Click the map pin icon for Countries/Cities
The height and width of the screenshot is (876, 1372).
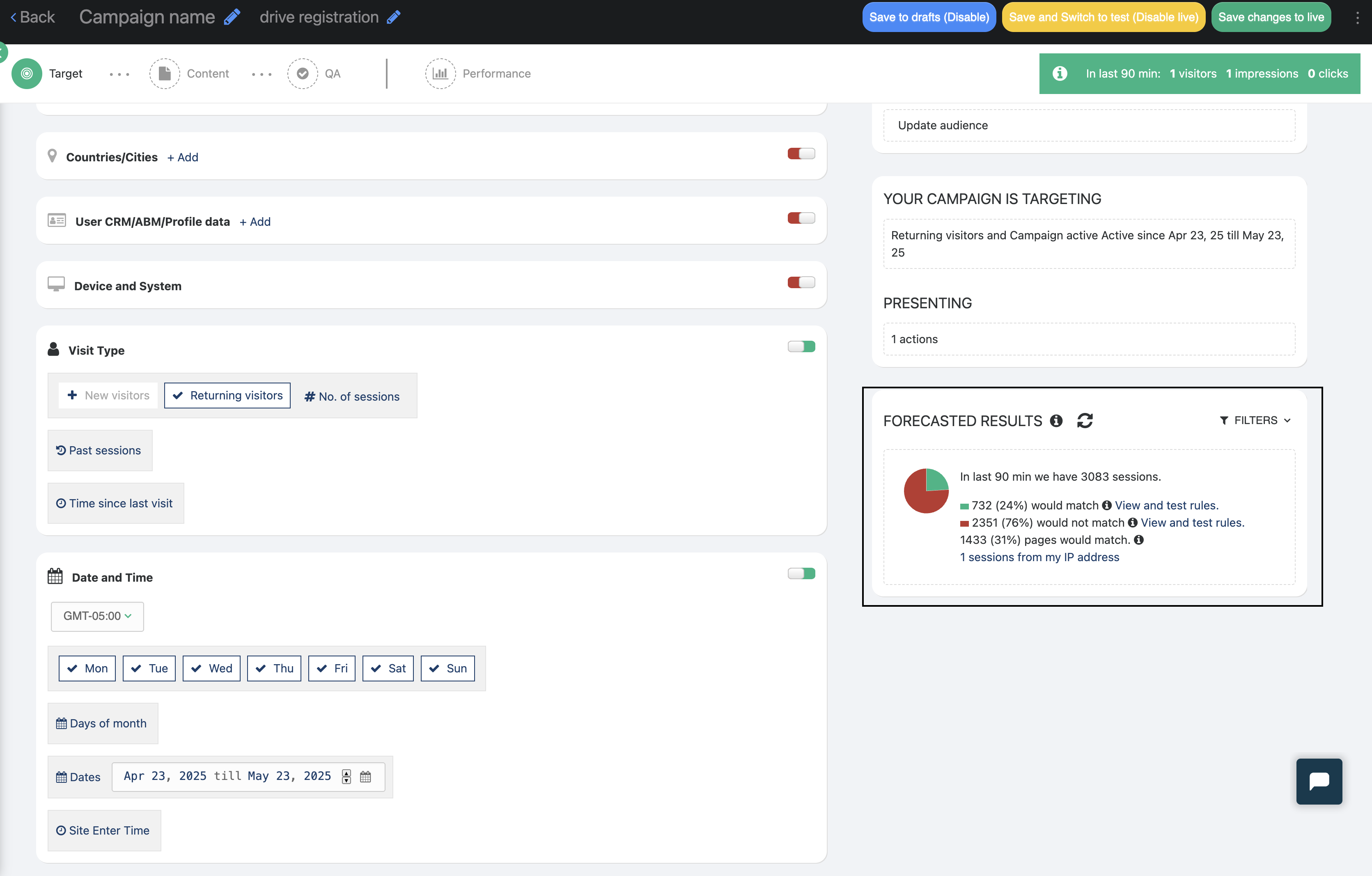coord(52,156)
